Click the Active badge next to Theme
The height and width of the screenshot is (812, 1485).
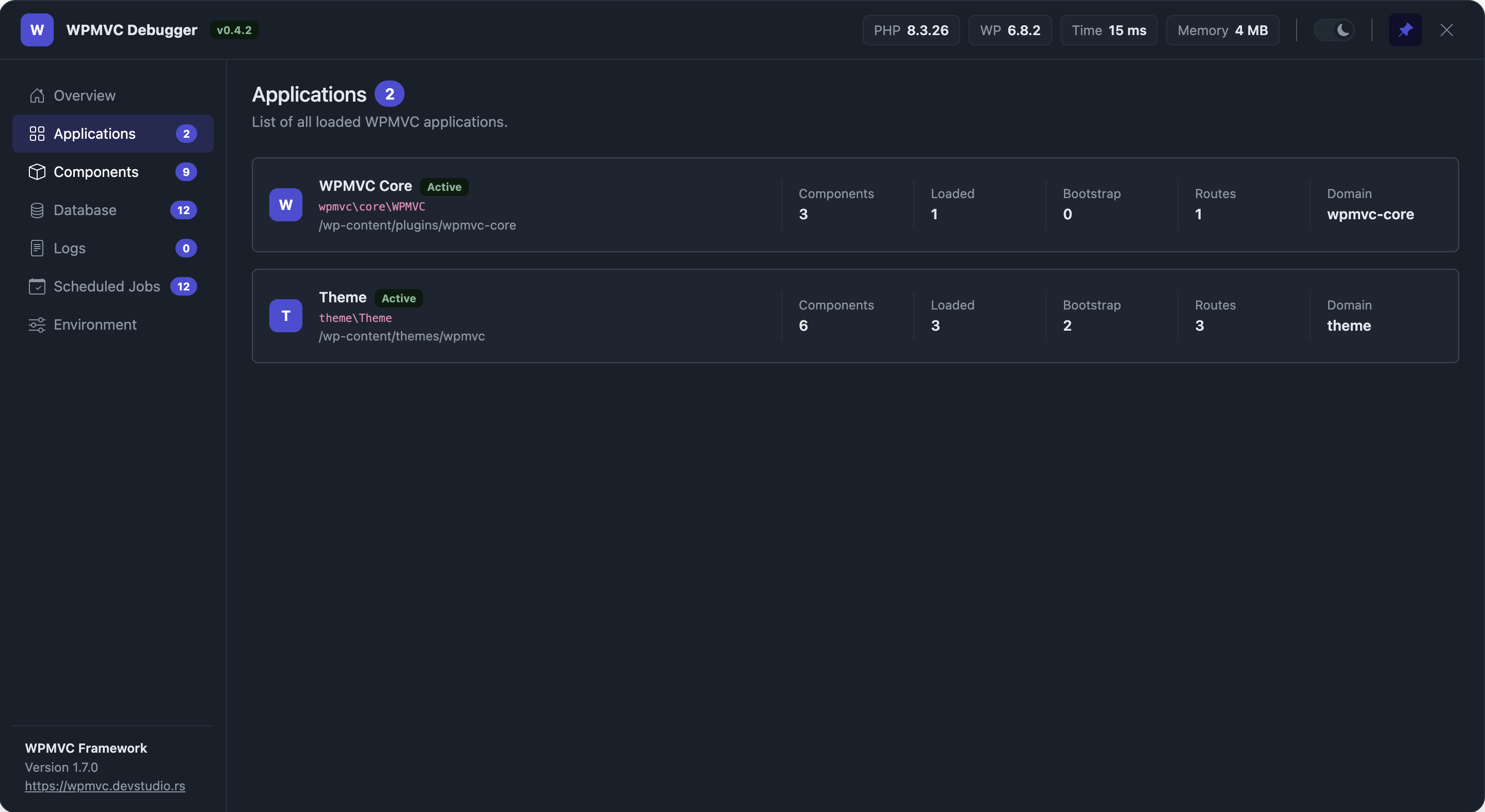pyautogui.click(x=398, y=298)
